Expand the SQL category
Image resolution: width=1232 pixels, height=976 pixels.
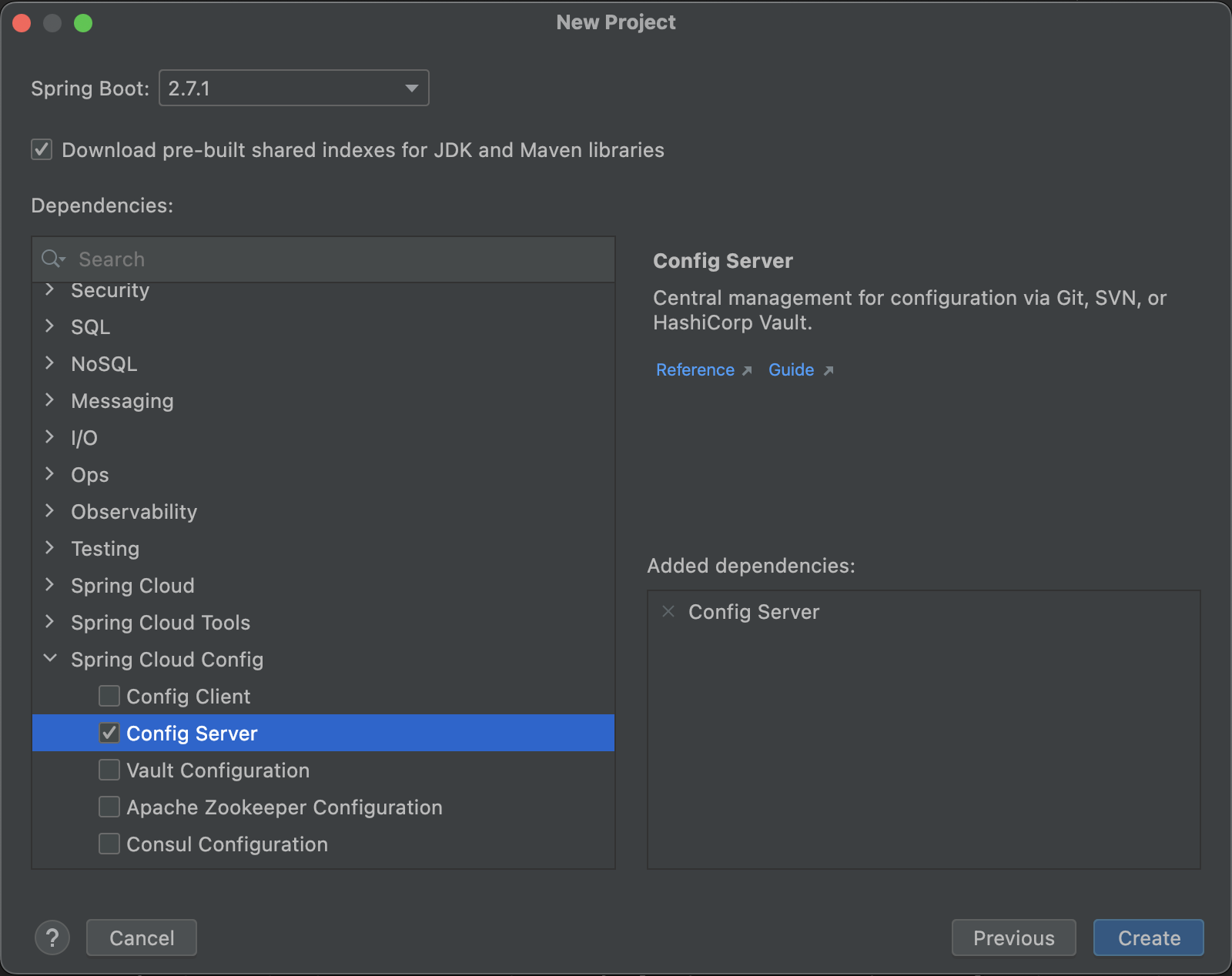click(50, 326)
